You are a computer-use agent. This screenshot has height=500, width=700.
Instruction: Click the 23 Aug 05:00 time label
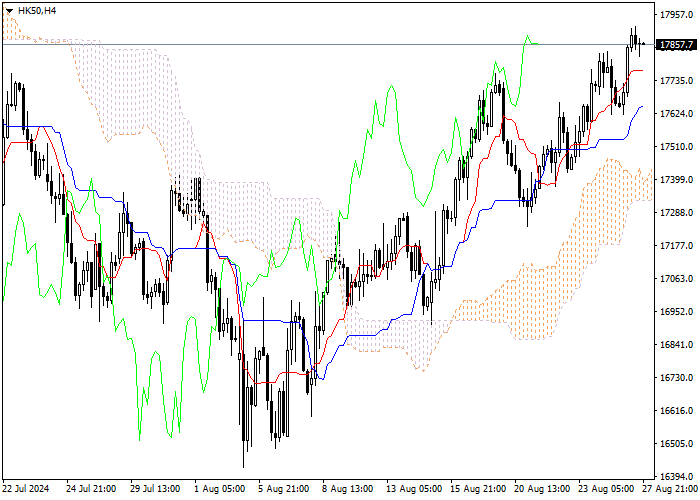(x=606, y=489)
